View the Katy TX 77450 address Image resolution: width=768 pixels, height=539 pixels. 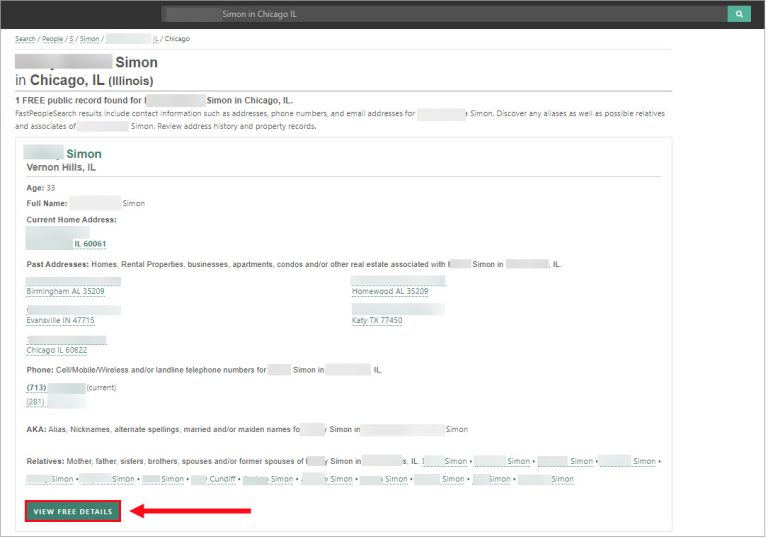point(376,320)
